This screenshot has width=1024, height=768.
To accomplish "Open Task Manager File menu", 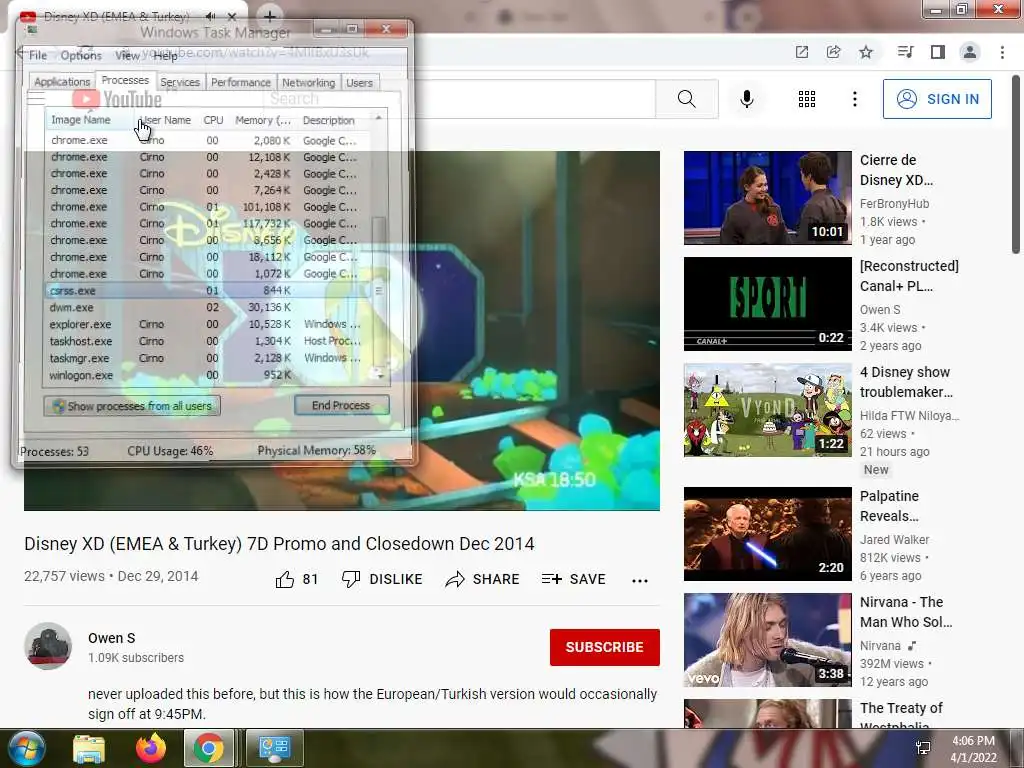I will coord(38,56).
